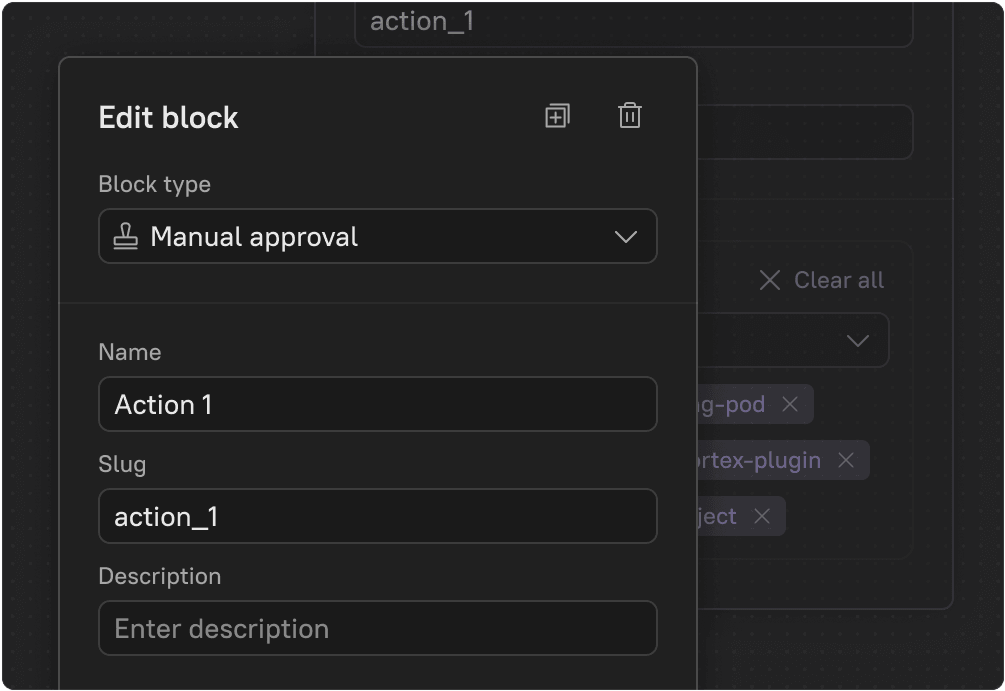The width and height of the screenshot is (1005, 691).
Task: Click the X icon next to Clear all
Action: (x=768, y=280)
